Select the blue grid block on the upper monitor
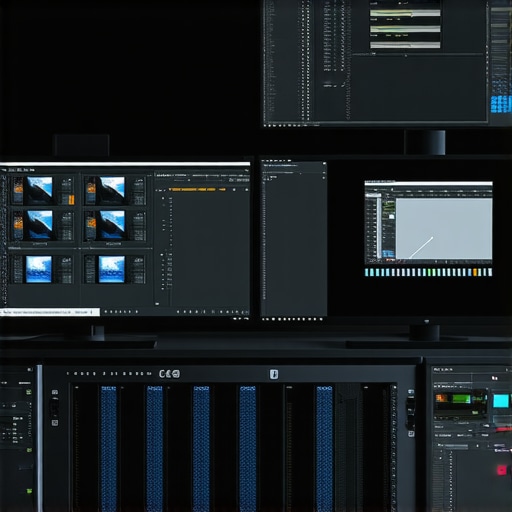The height and width of the screenshot is (512, 512). 501,104
